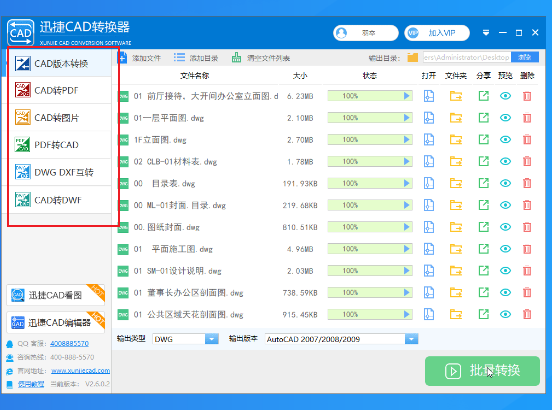The height and width of the screenshot is (410, 552).
Task: Share the 01 SM-01设计说明.dwg file
Action: [x=484, y=271]
